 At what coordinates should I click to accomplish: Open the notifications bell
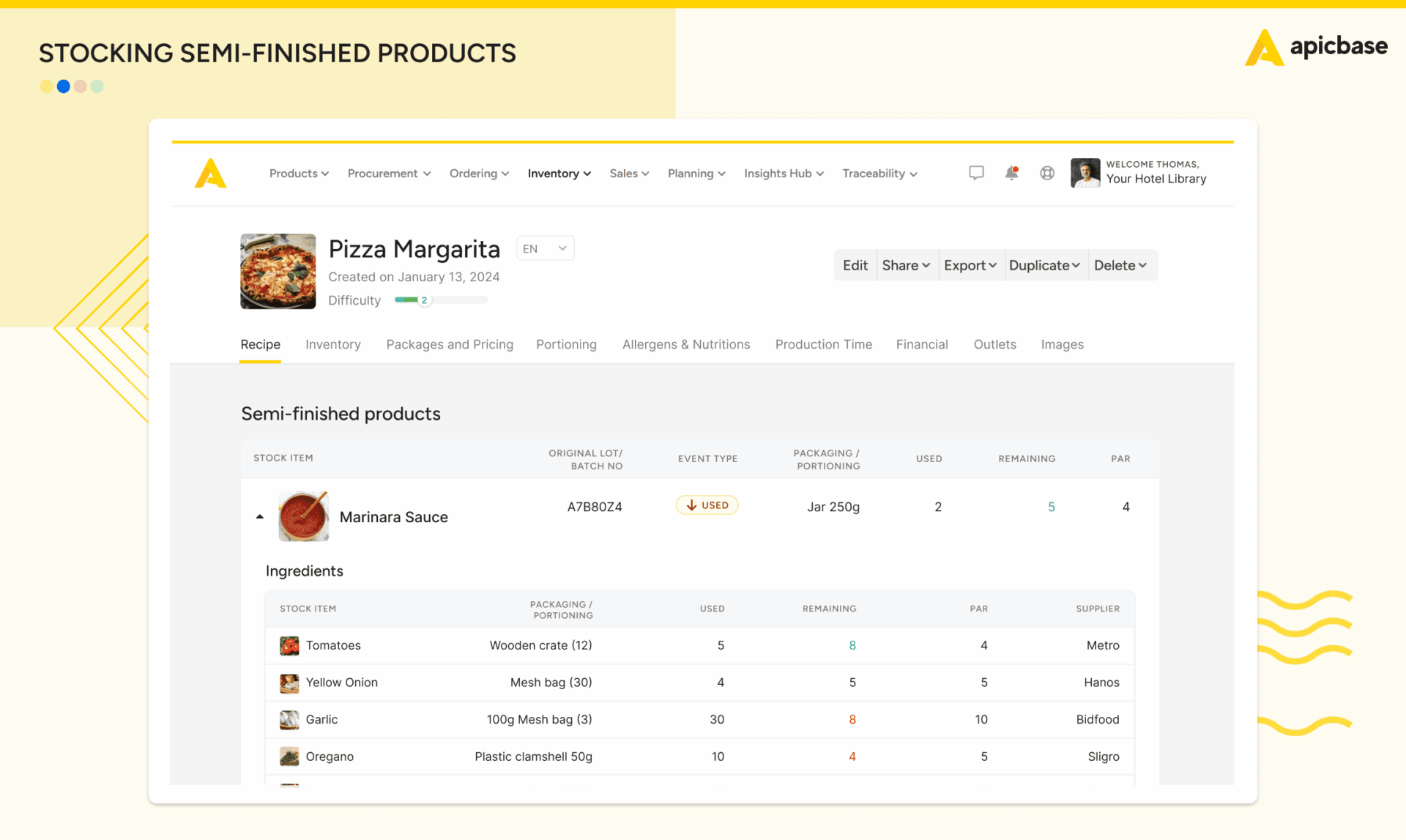pyautogui.click(x=1011, y=173)
